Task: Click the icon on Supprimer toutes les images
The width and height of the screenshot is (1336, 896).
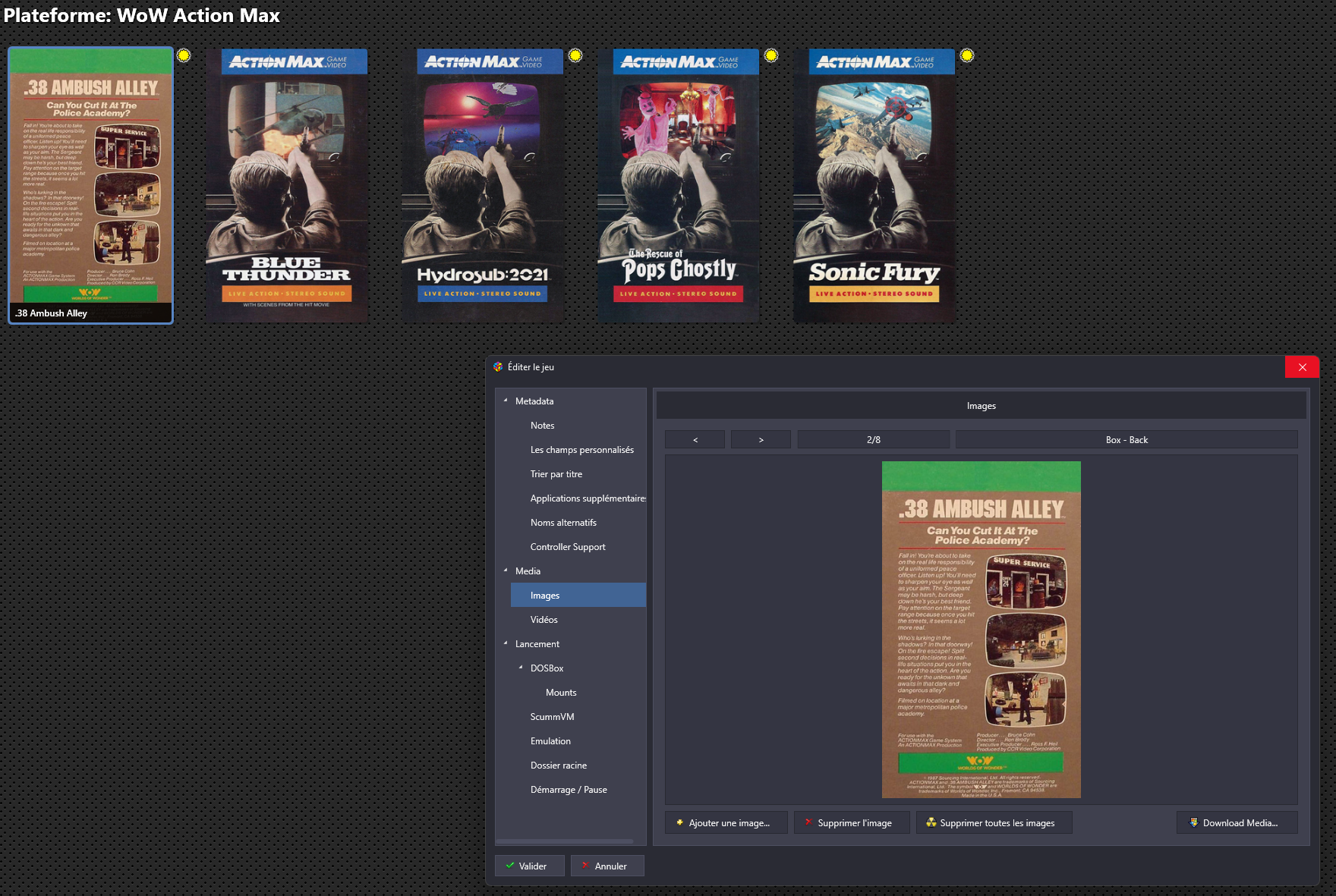Action: pyautogui.click(x=931, y=822)
